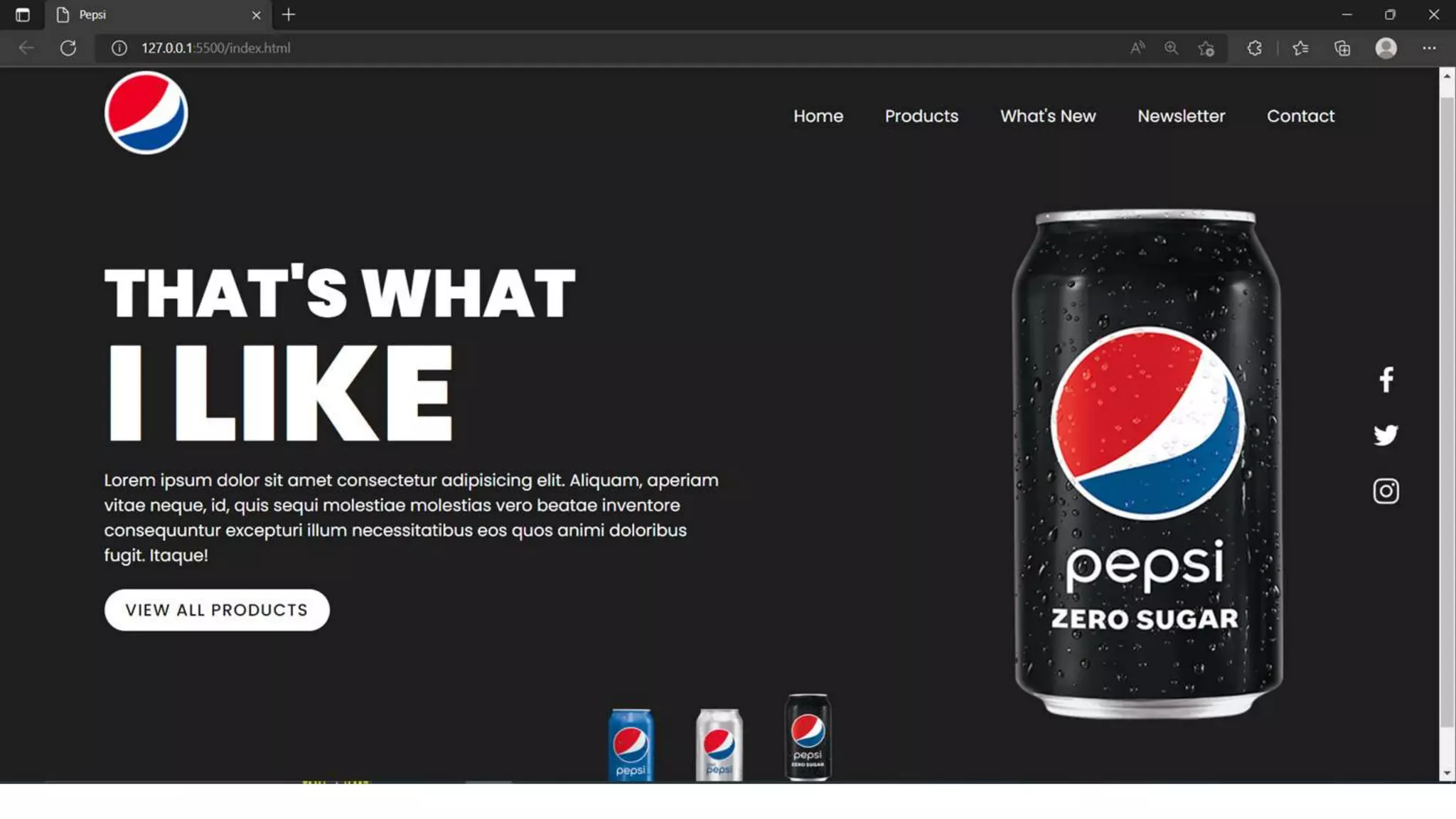Open the Instagram social icon

(x=1386, y=491)
